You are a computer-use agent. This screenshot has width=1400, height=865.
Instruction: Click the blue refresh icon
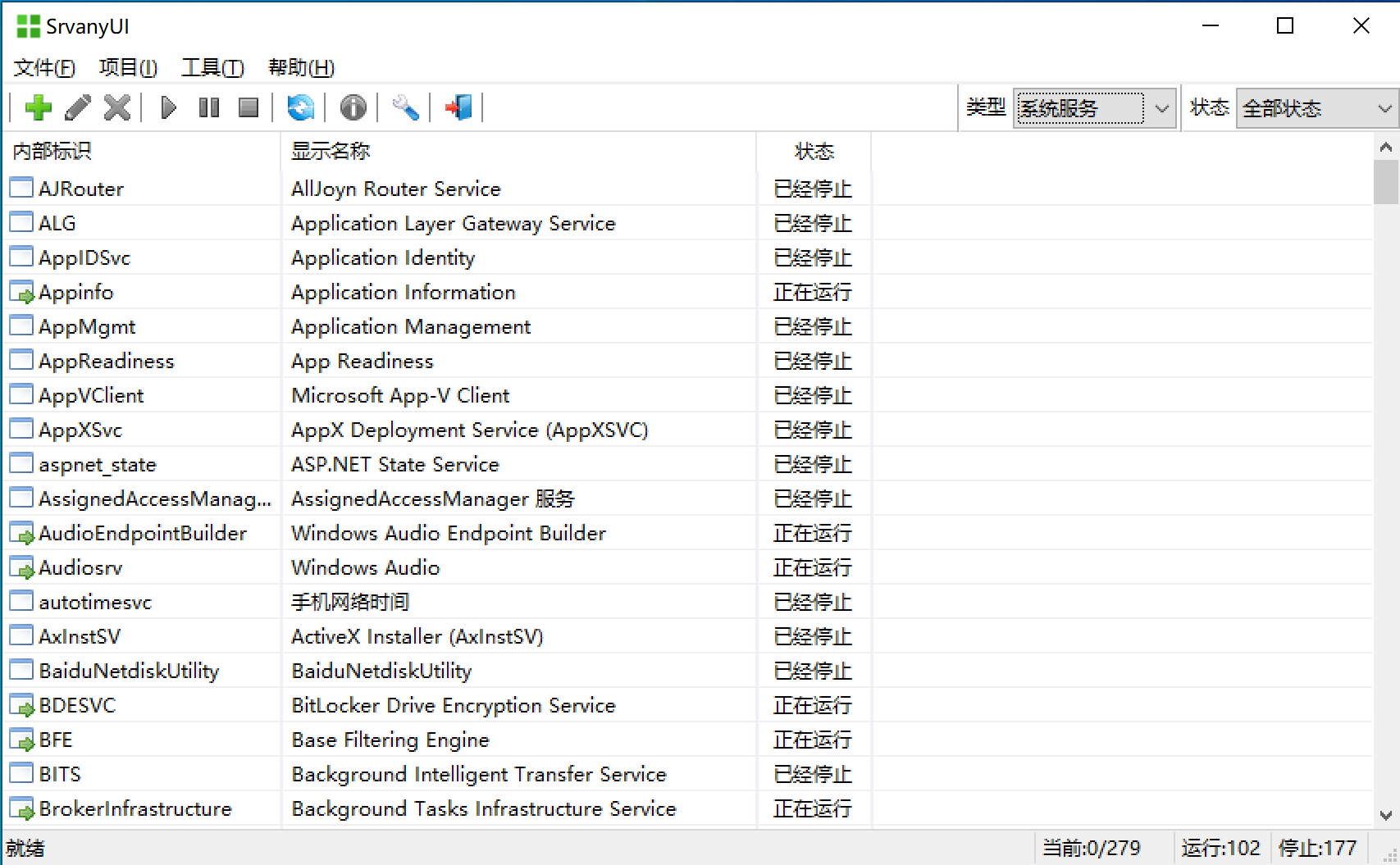[x=301, y=107]
